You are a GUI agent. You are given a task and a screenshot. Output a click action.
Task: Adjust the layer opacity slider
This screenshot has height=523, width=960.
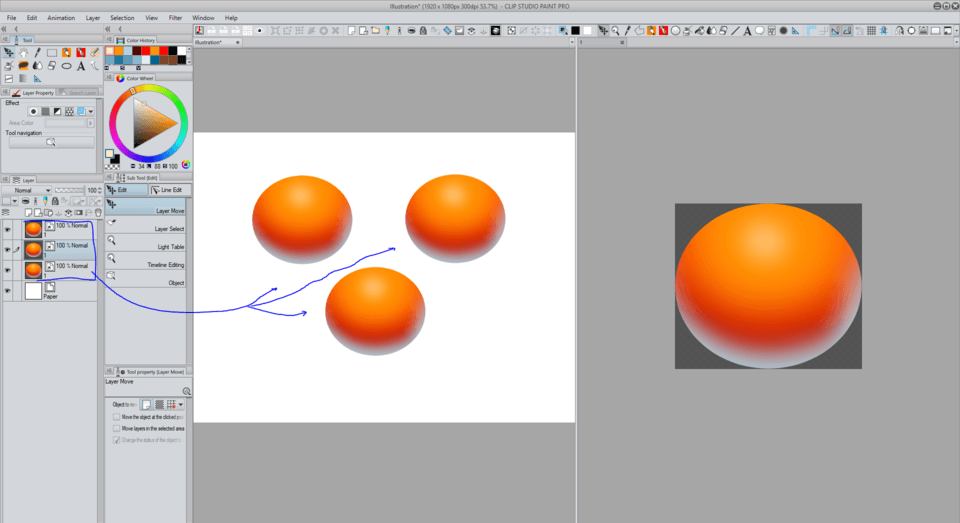70,190
